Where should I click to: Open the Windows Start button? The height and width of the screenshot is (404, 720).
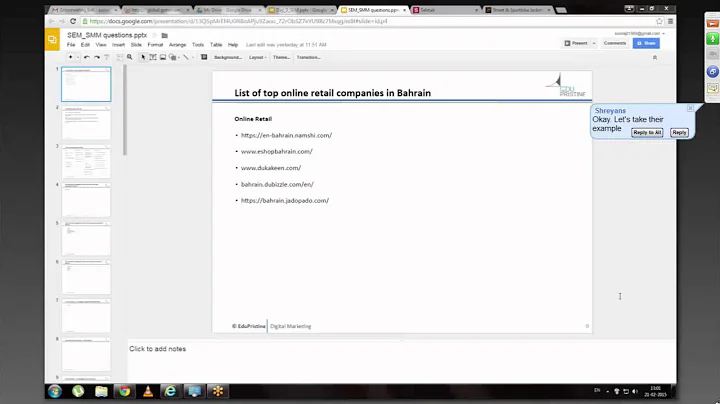click(x=55, y=391)
